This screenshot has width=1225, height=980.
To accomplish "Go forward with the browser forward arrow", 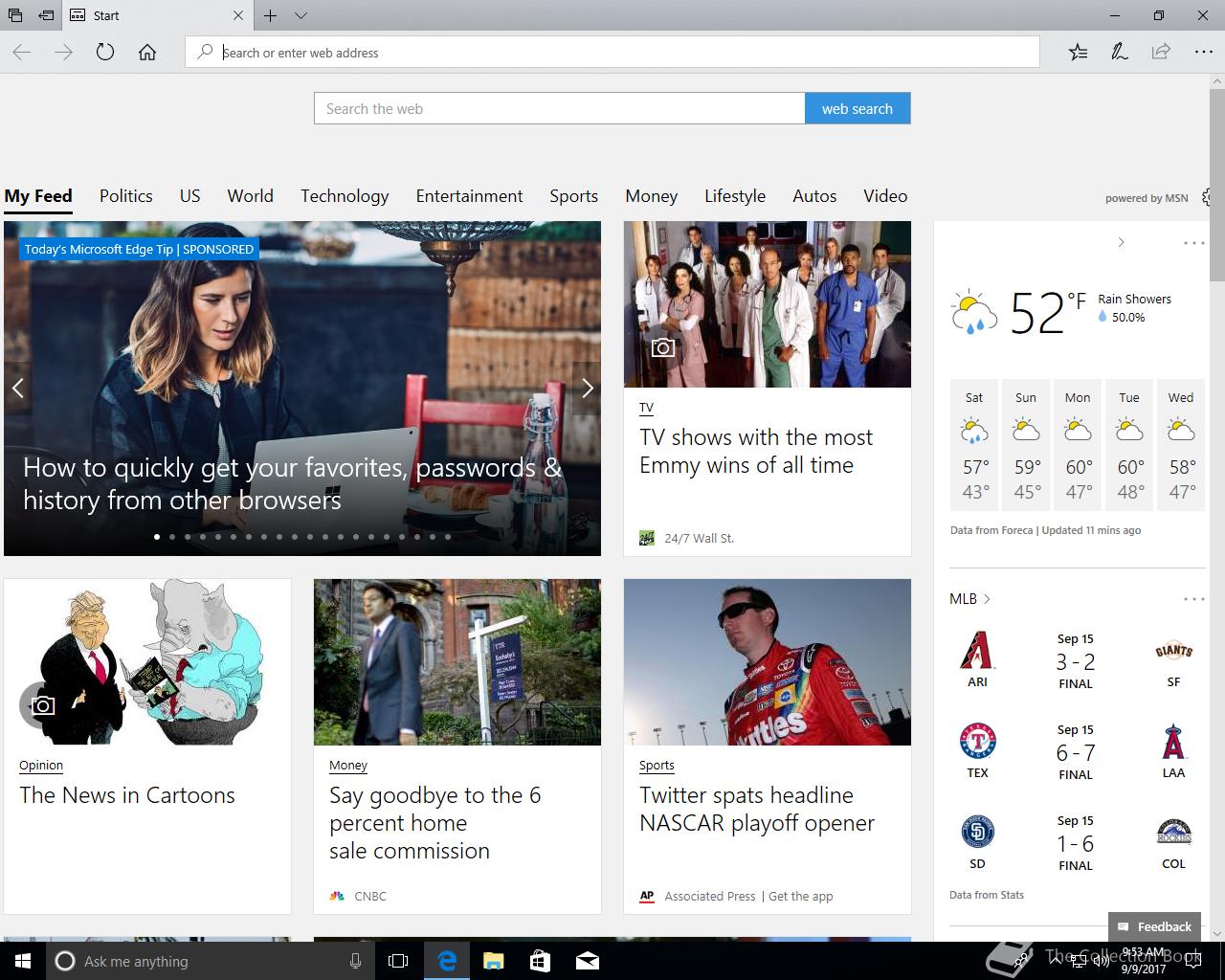I will [x=64, y=53].
